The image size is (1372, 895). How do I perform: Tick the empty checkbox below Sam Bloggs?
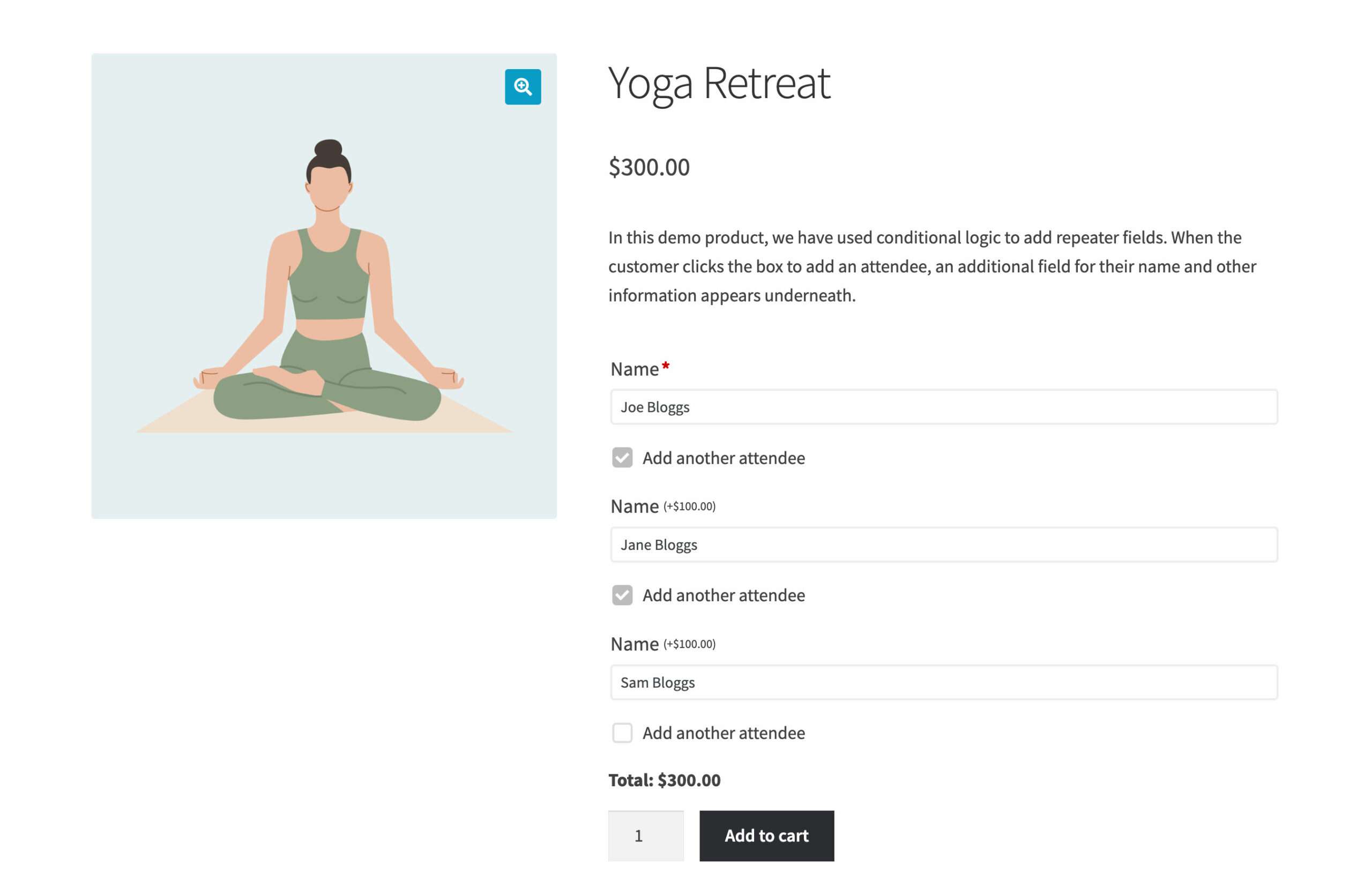pyautogui.click(x=622, y=733)
